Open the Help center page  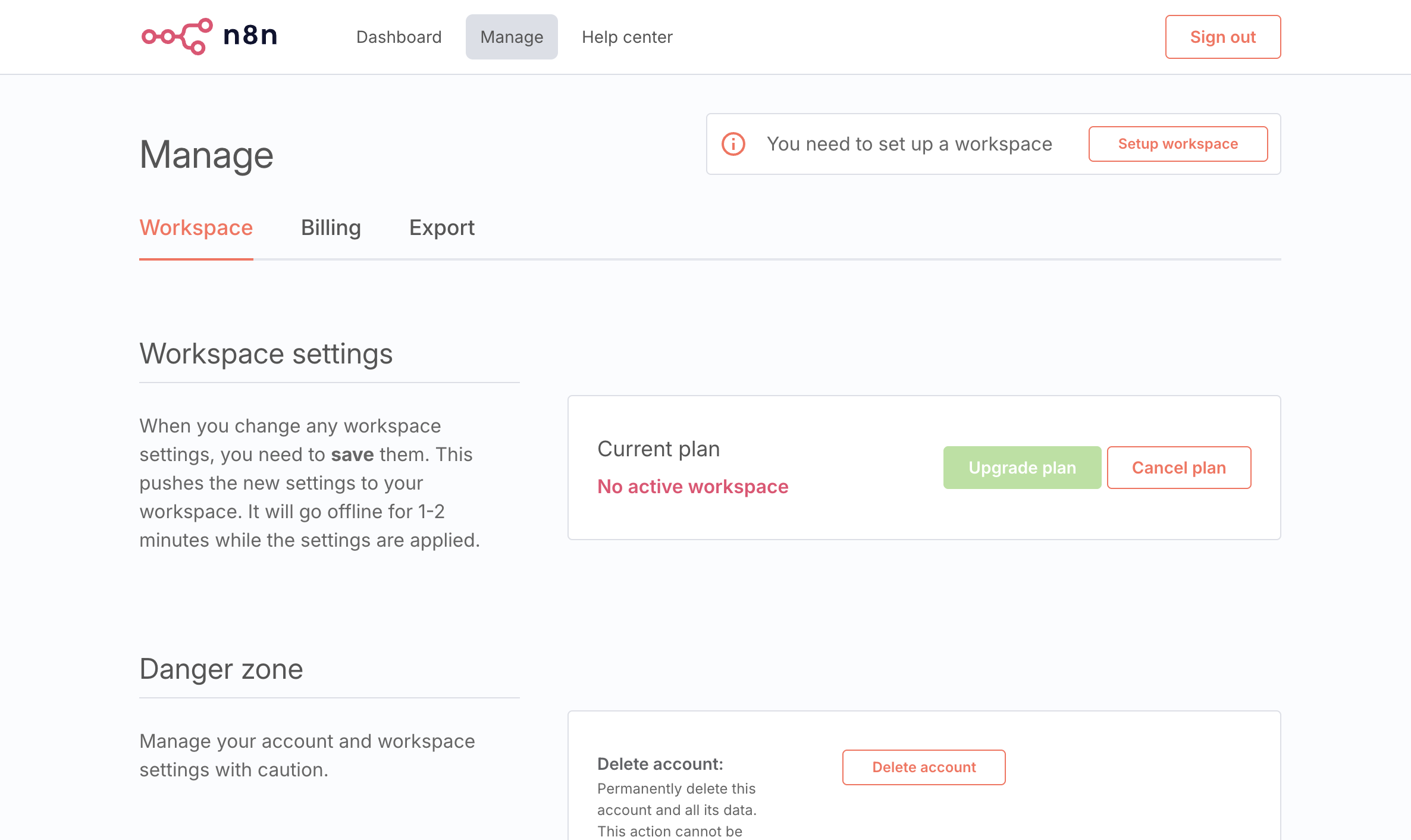(627, 37)
